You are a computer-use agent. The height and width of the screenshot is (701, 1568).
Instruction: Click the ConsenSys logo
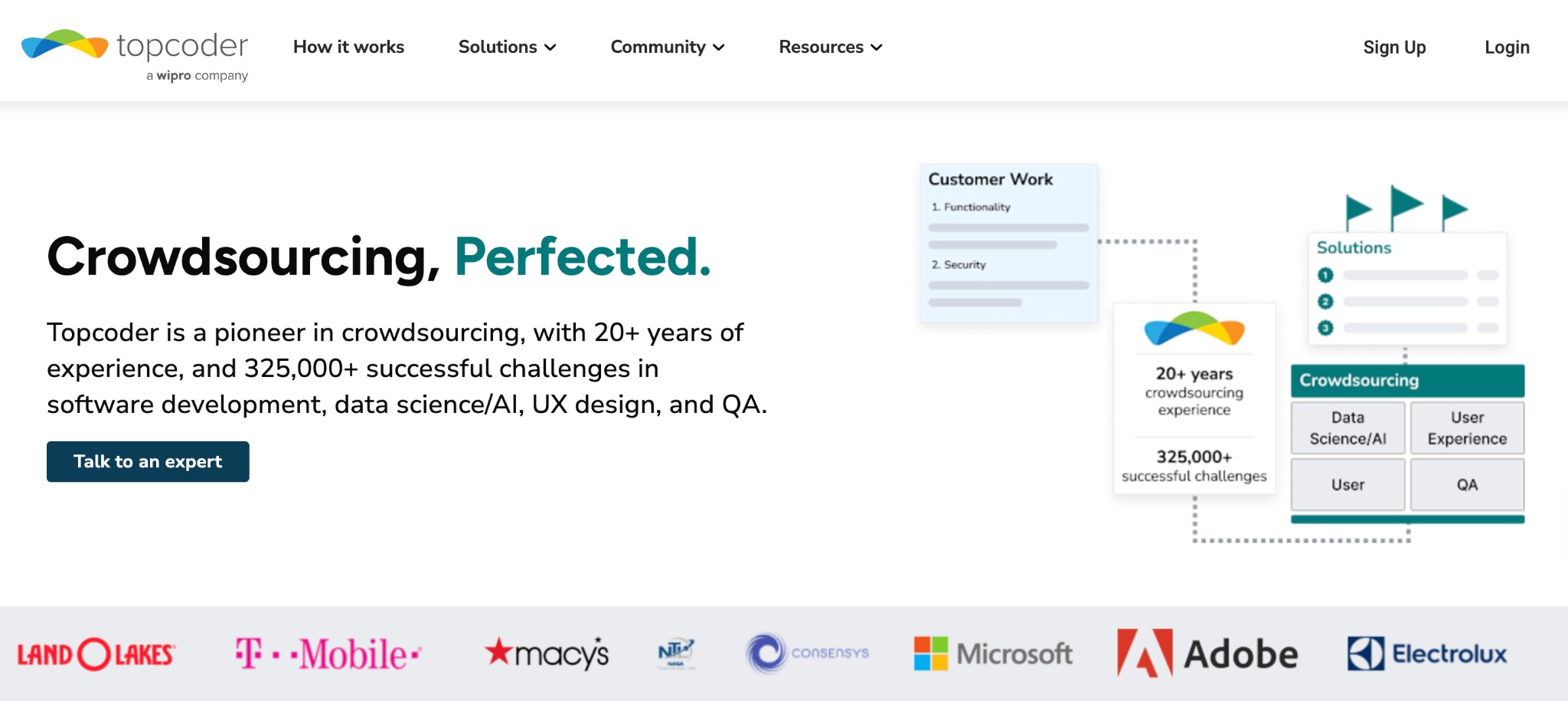click(807, 653)
